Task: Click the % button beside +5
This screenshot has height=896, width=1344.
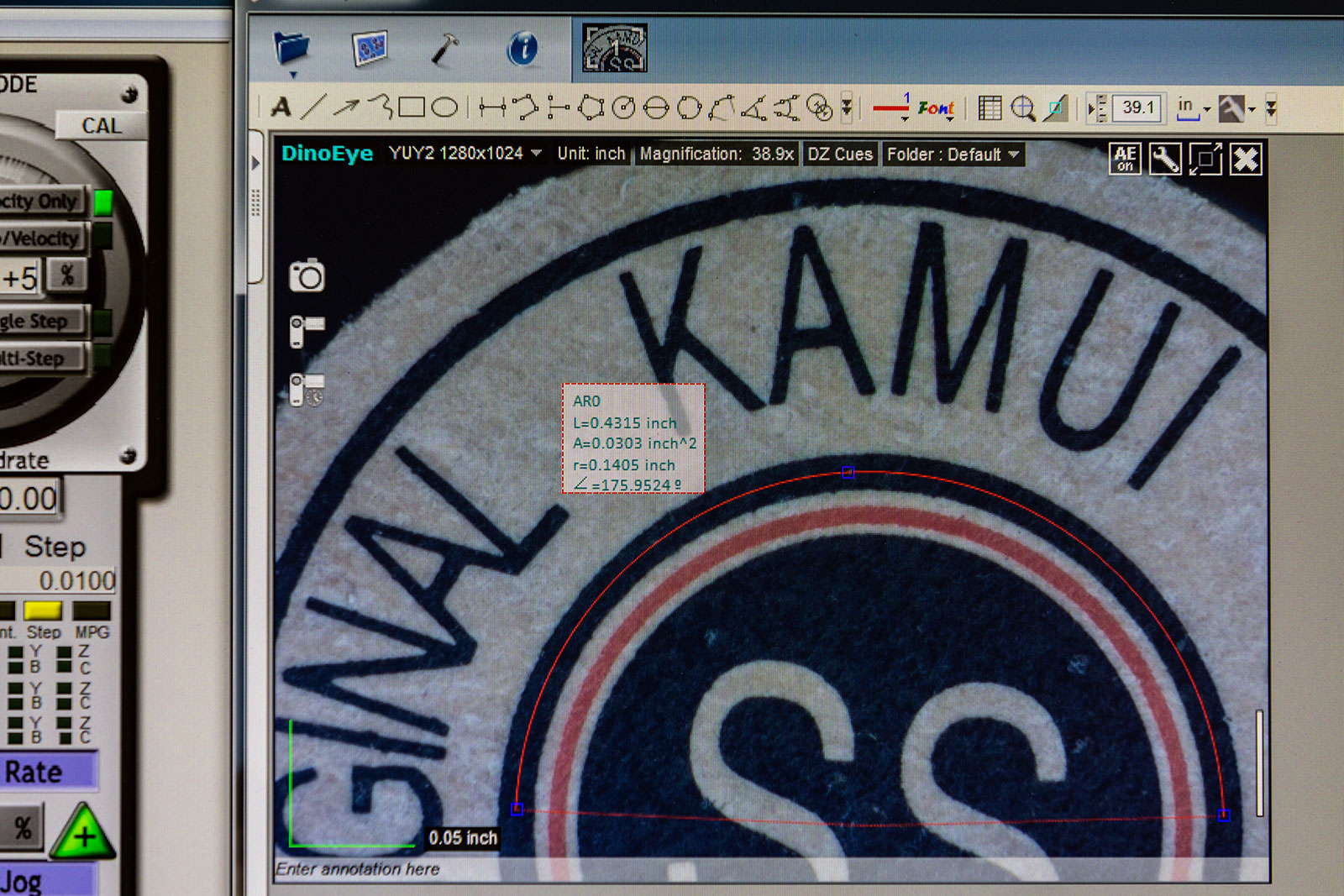Action: coord(67,275)
